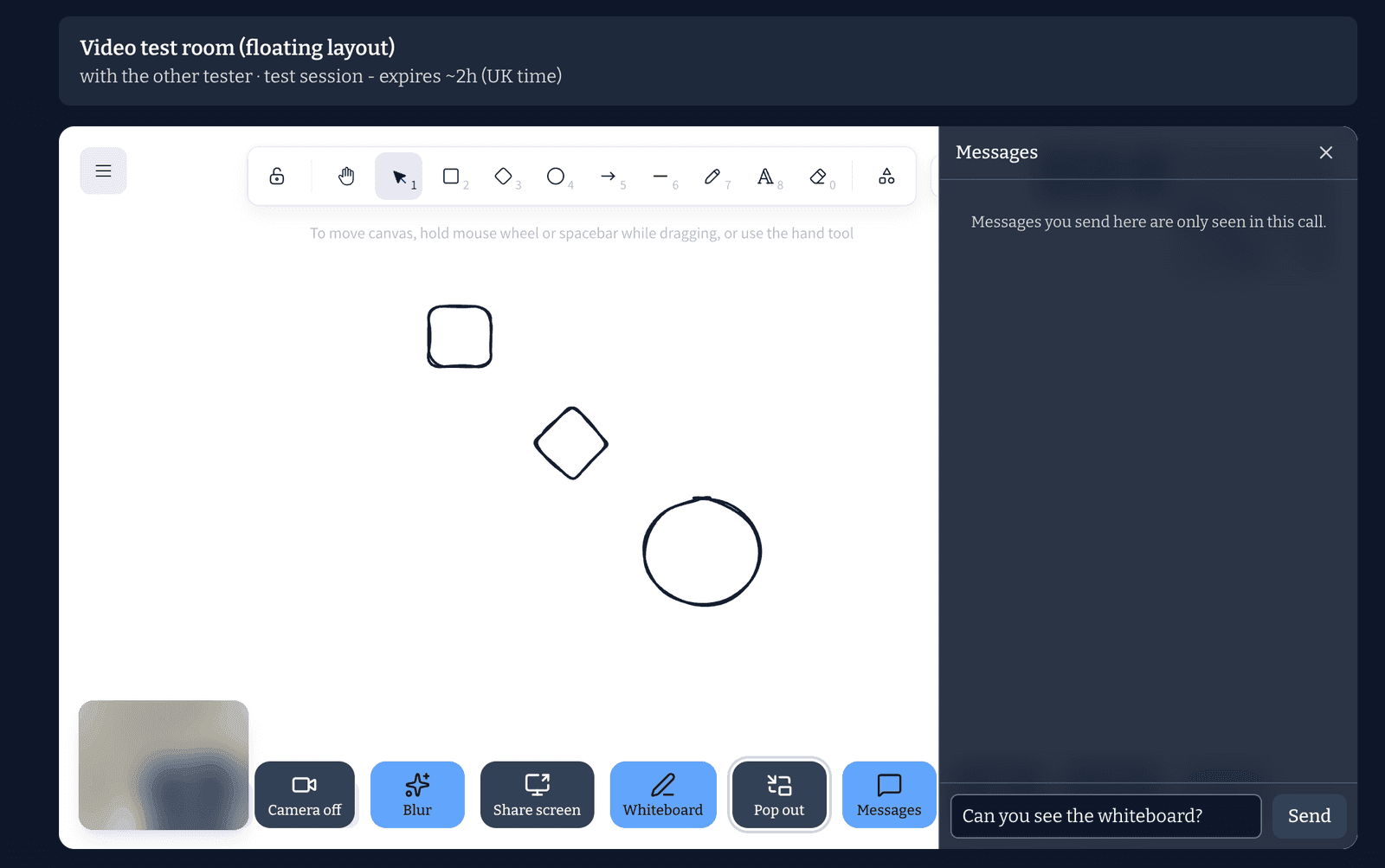Click the message input field
The image size is (1385, 868).
click(x=1105, y=816)
